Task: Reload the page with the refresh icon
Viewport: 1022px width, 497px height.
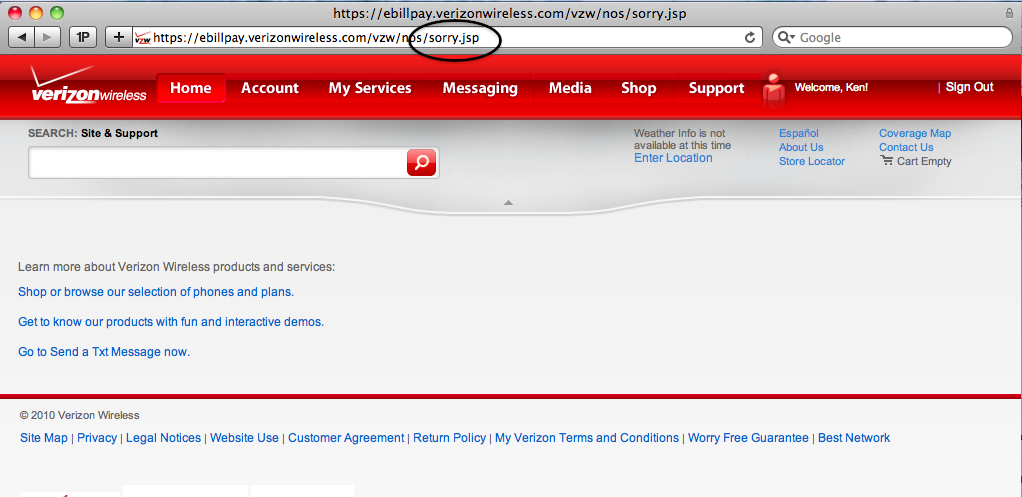Action: coord(750,37)
